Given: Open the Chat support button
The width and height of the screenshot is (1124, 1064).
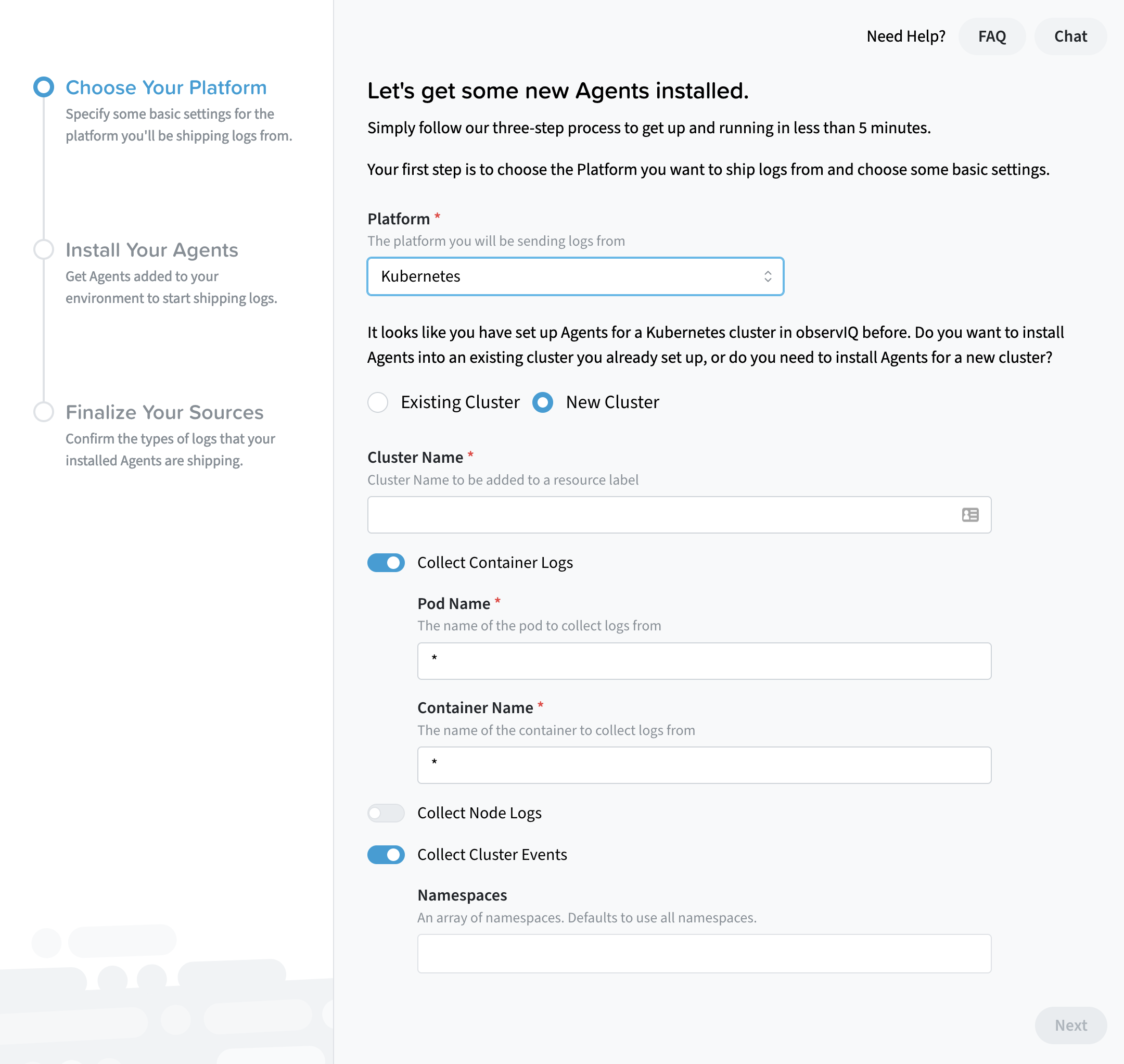Looking at the screenshot, I should tap(1070, 36).
